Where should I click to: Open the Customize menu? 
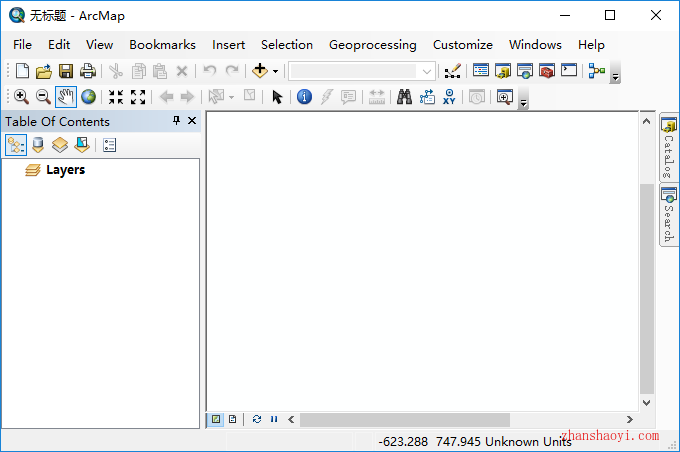pyautogui.click(x=463, y=45)
